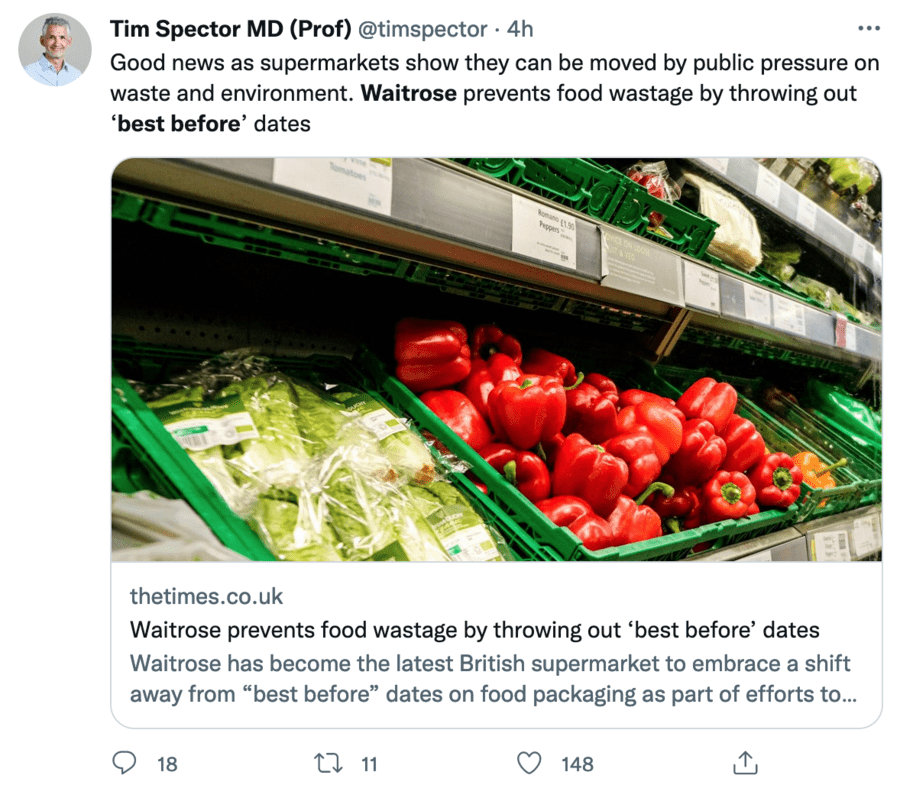Click the reply speech bubble icon
This screenshot has width=900, height=788.
coord(124,763)
